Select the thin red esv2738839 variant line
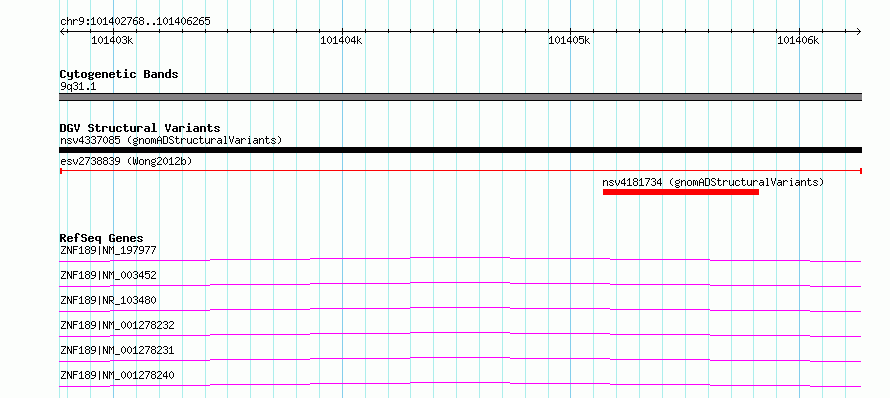 [460, 170]
